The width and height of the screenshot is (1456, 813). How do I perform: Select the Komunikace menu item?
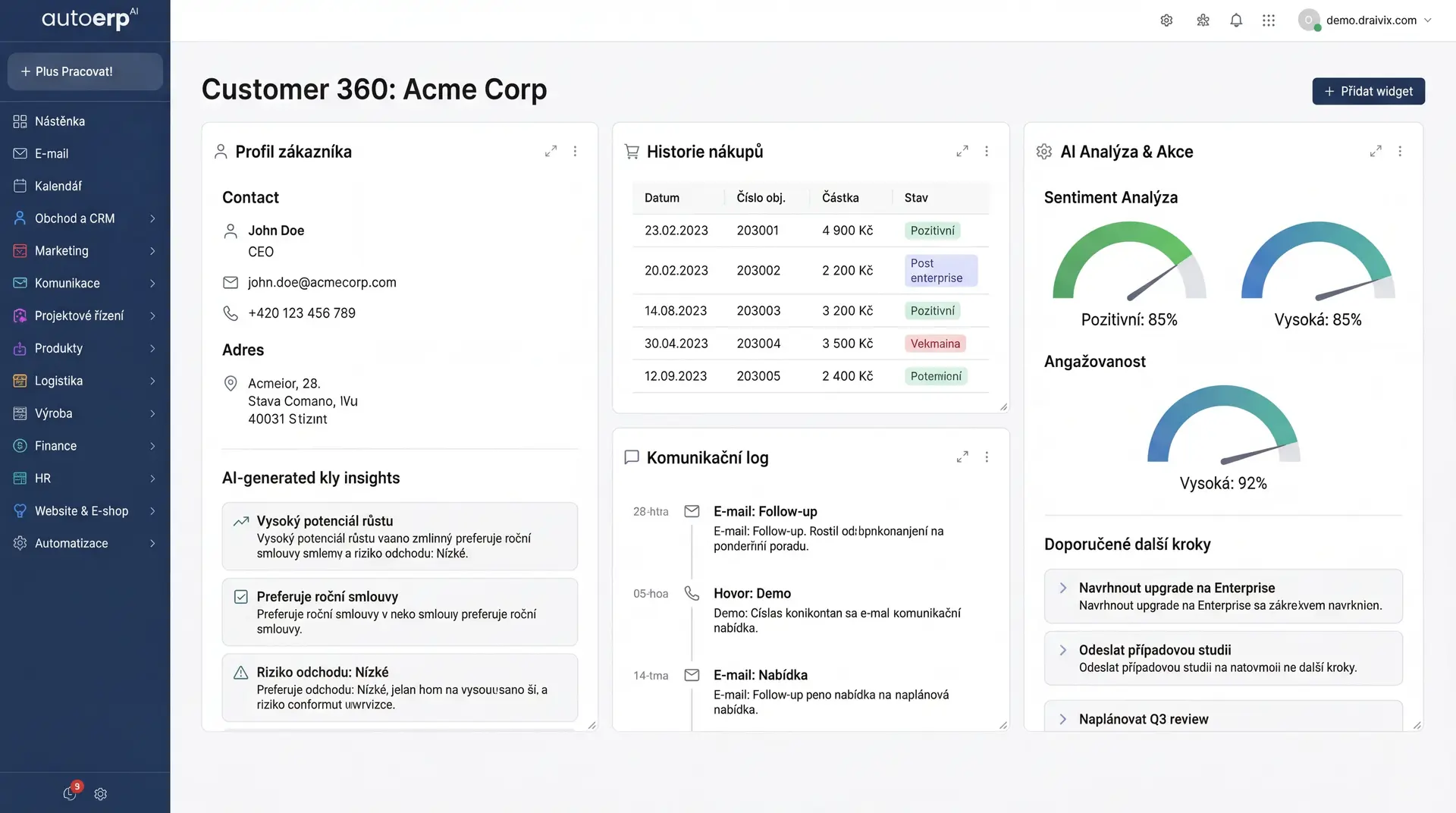85,284
